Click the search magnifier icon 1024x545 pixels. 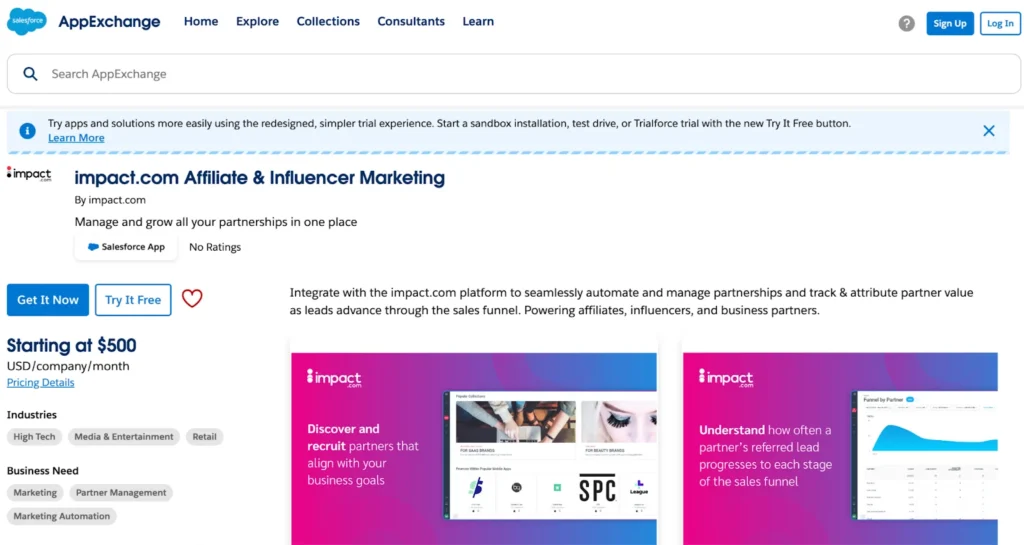(x=30, y=74)
